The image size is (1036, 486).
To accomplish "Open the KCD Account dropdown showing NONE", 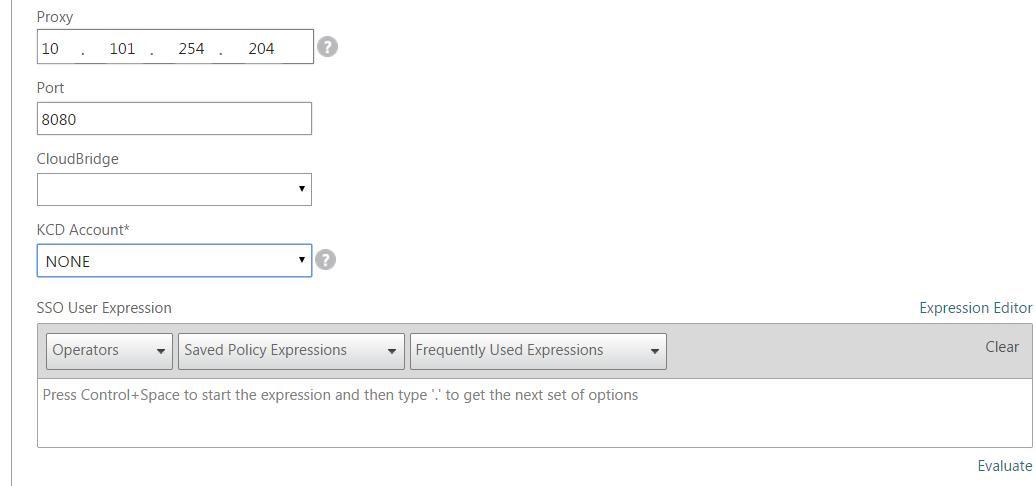I will [x=174, y=261].
